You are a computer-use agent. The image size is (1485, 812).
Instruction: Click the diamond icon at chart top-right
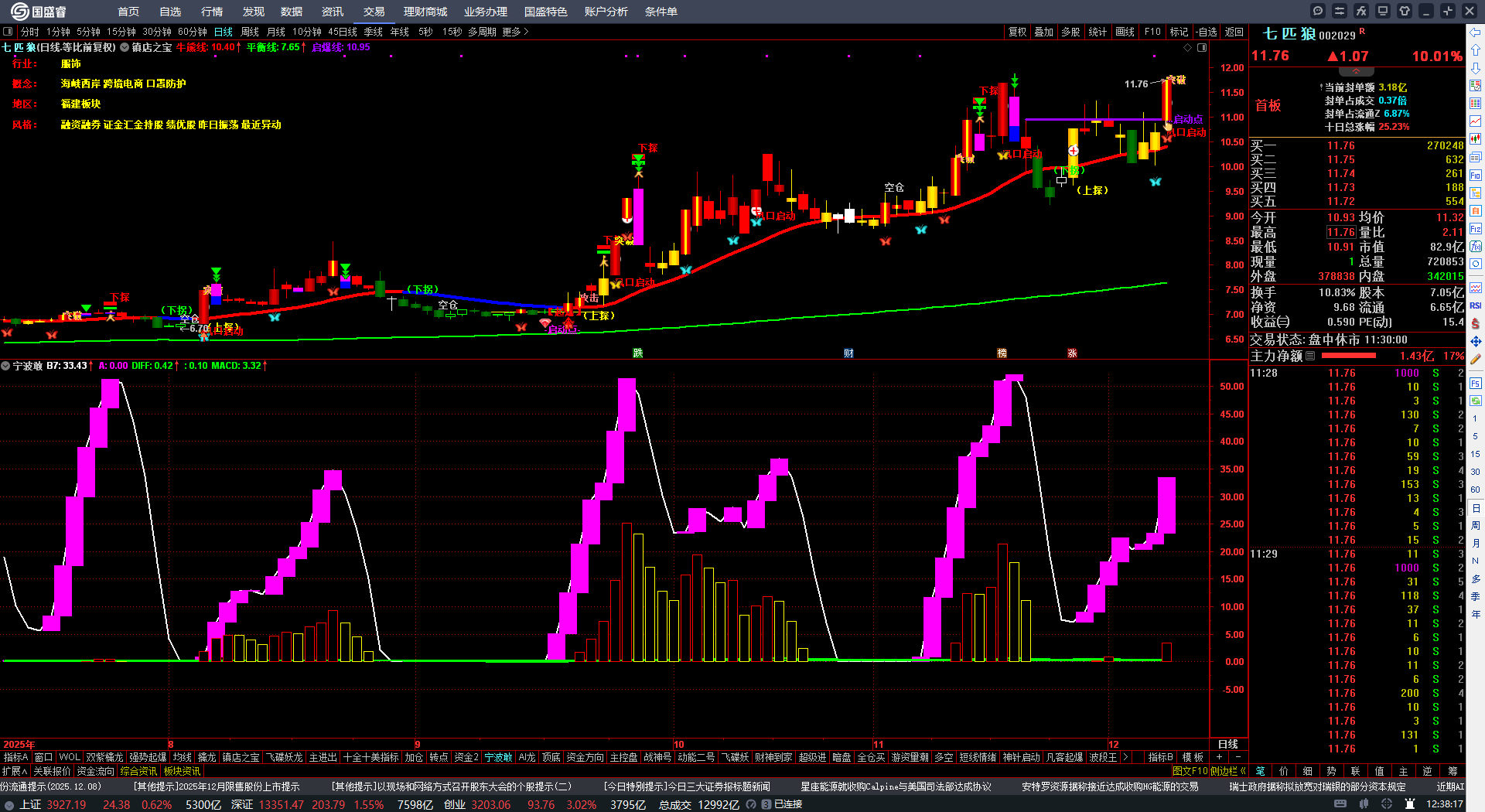coord(1188,48)
